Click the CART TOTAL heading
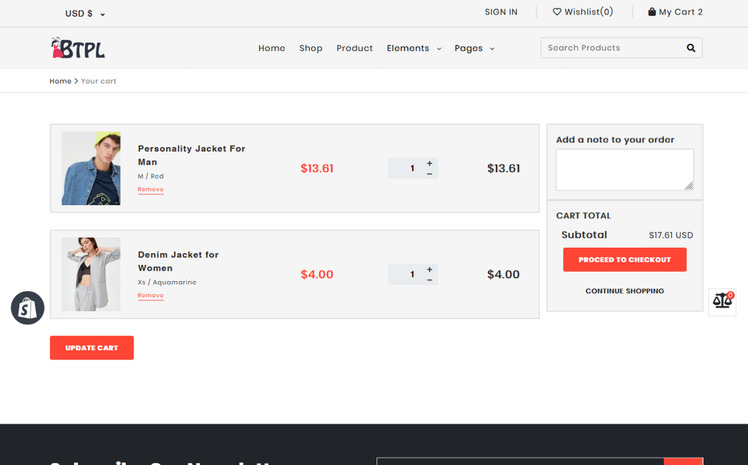 click(583, 216)
